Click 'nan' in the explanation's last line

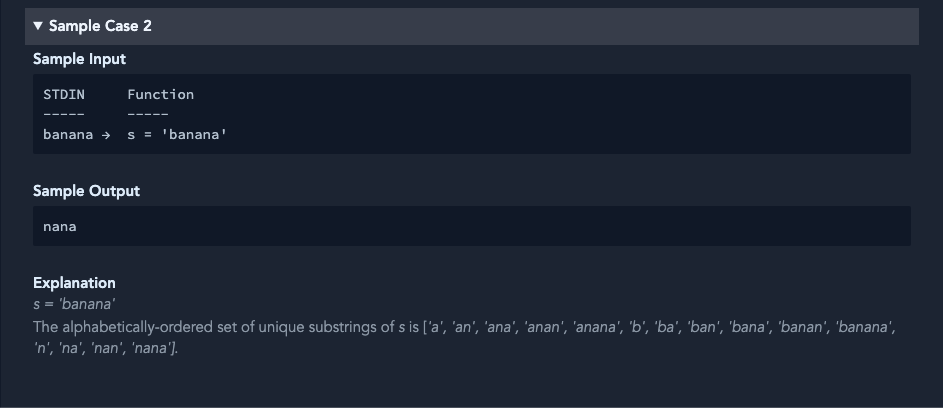pyautogui.click(x=112, y=348)
